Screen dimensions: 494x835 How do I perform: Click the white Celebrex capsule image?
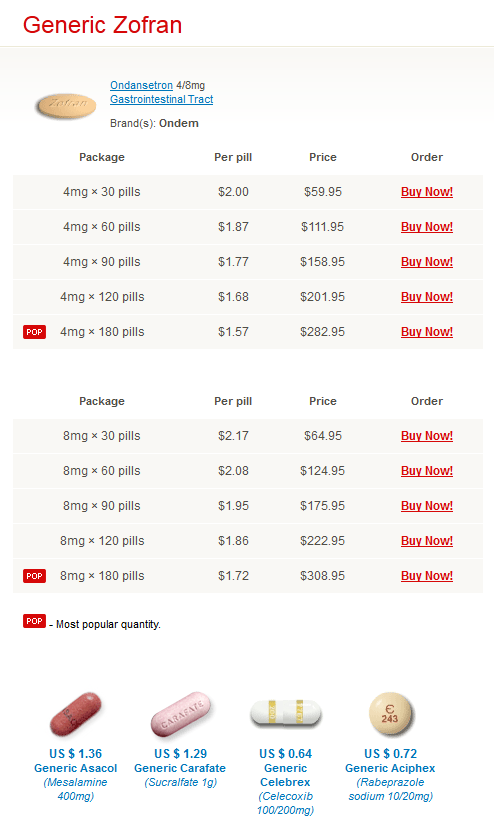click(285, 713)
